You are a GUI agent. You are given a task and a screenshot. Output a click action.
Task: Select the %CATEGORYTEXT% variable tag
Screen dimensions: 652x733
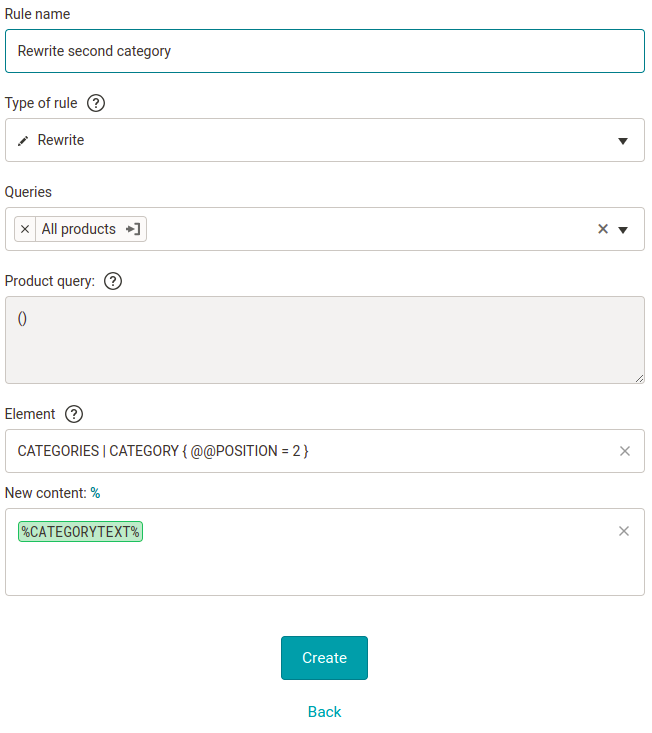click(80, 532)
